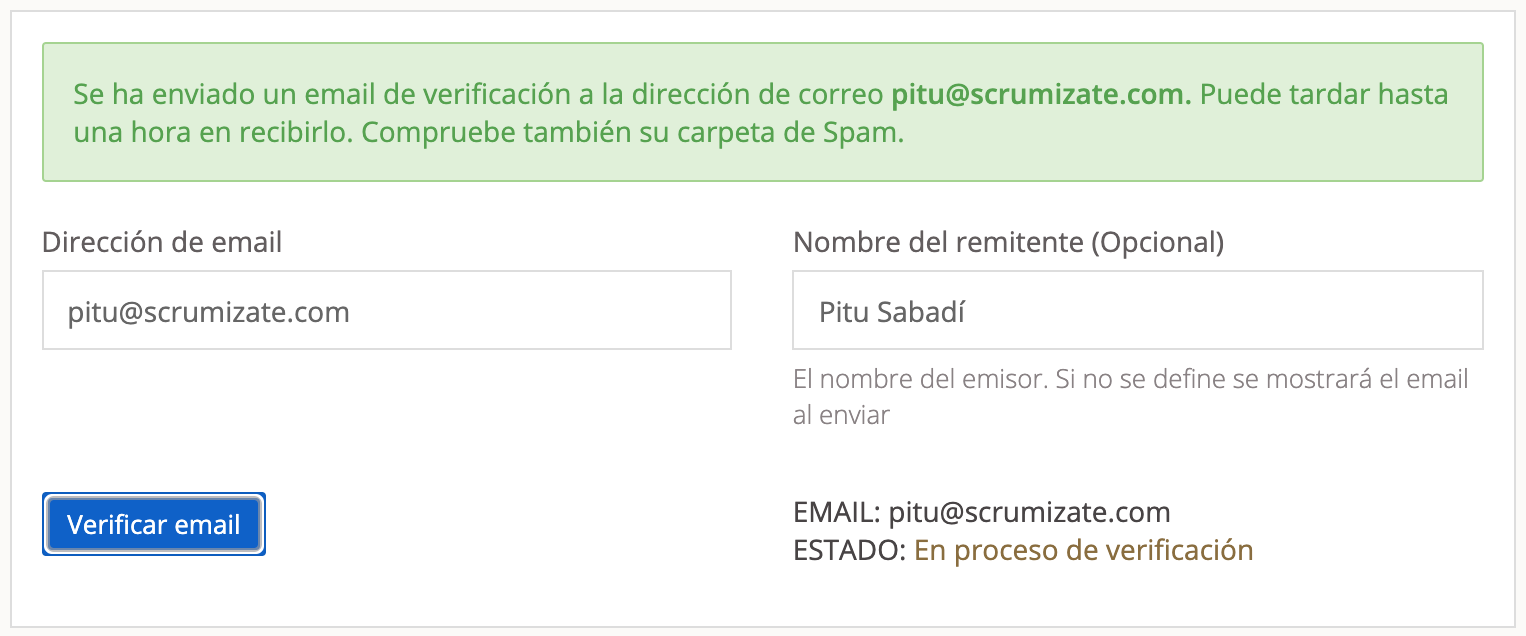Screen dimensions: 1526x636
Task: Click the "ESTADO:" label
Action: 849,549
